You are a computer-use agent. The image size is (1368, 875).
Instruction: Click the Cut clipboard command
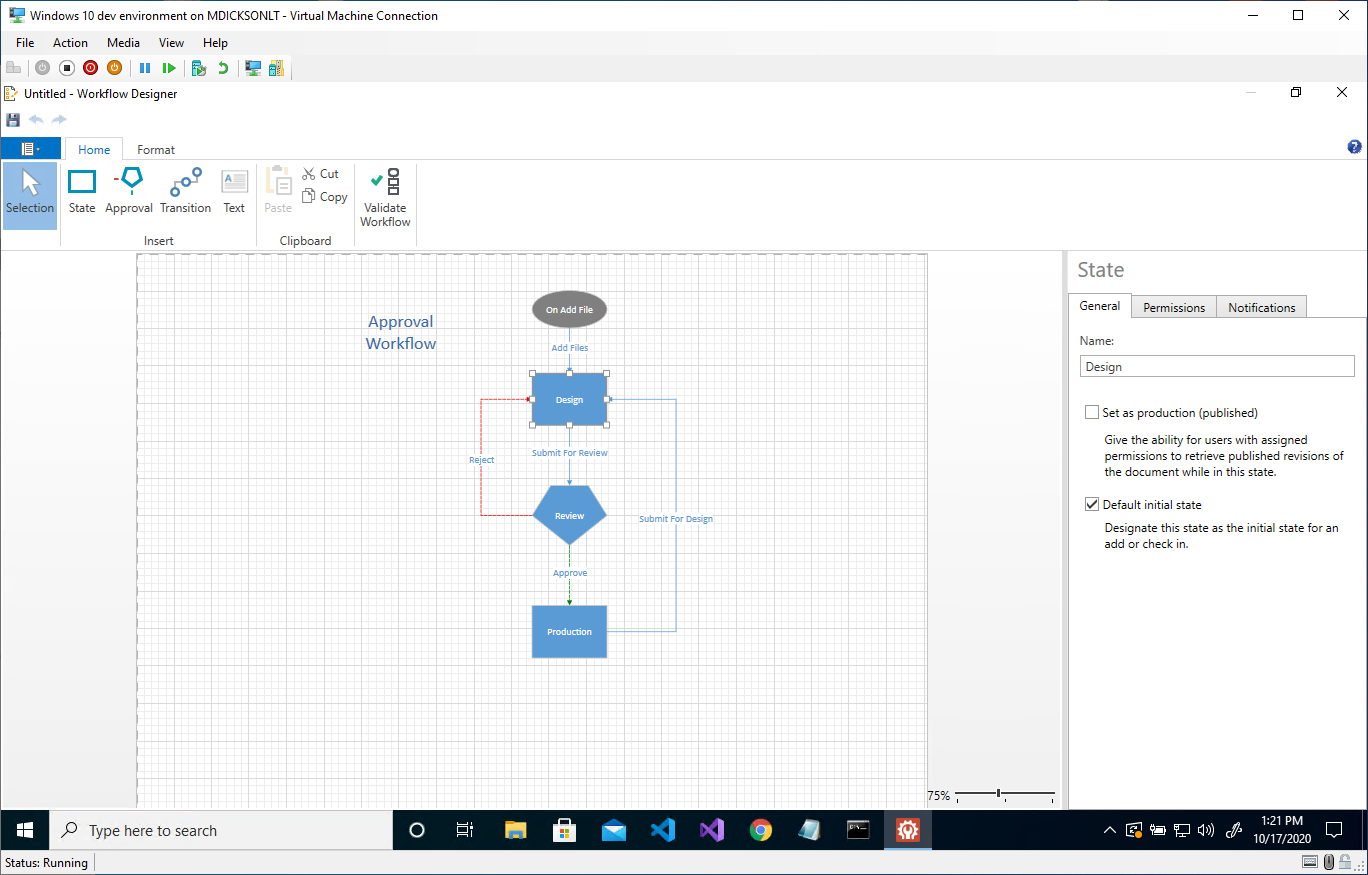click(x=321, y=174)
